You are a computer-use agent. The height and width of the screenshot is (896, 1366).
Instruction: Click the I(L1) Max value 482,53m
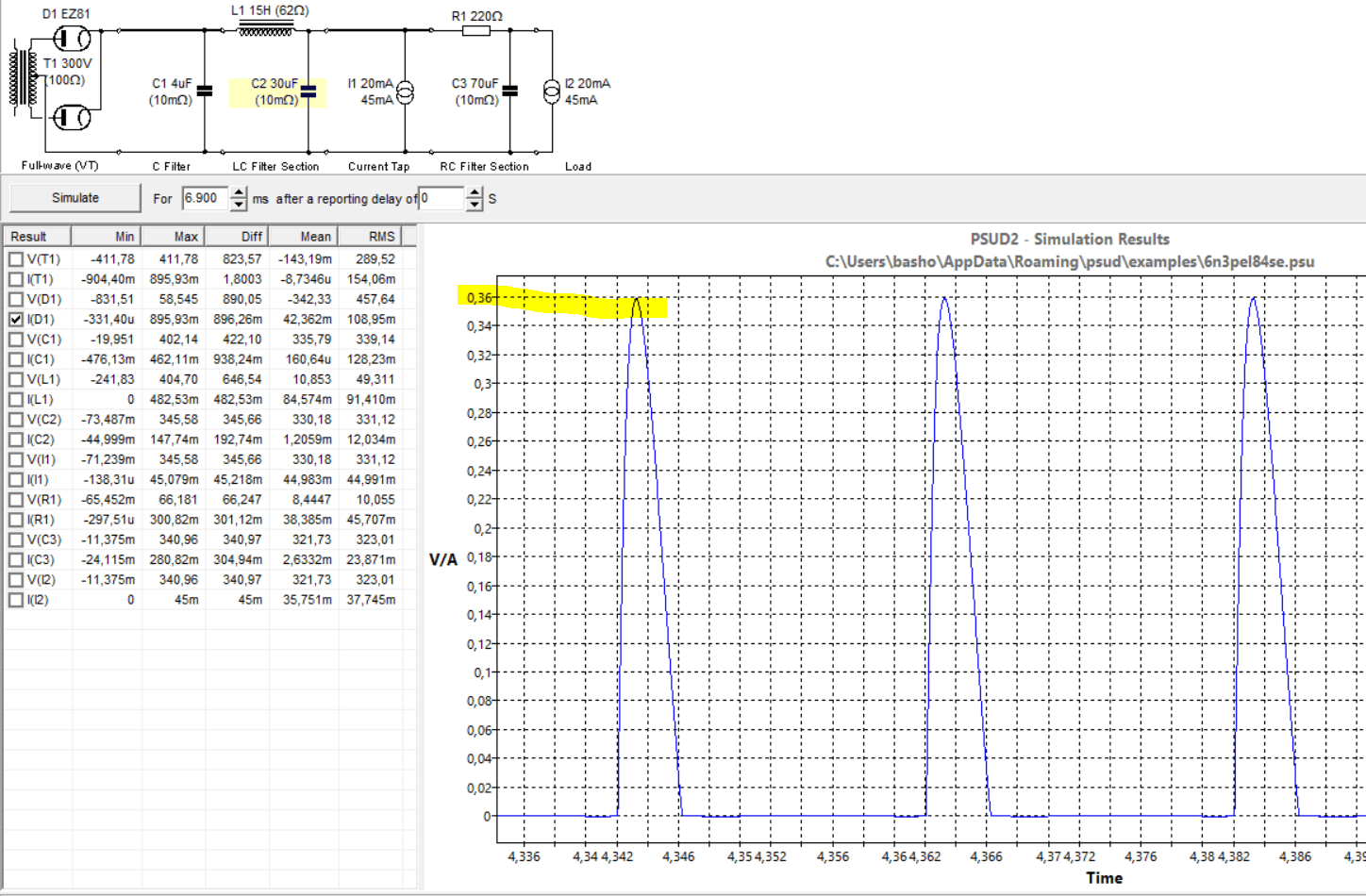click(x=175, y=400)
